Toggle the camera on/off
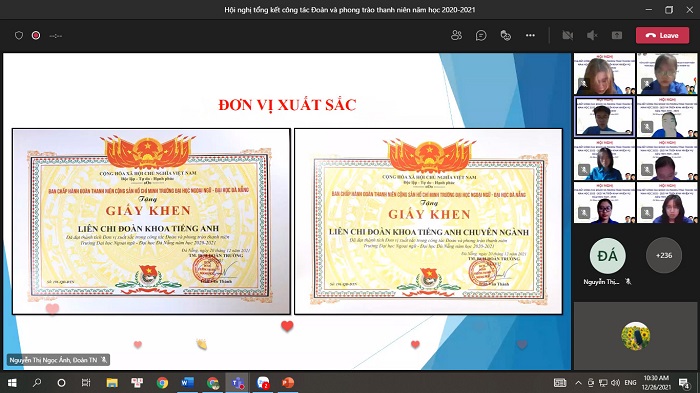Image resolution: width=700 pixels, height=393 pixels. [x=567, y=35]
